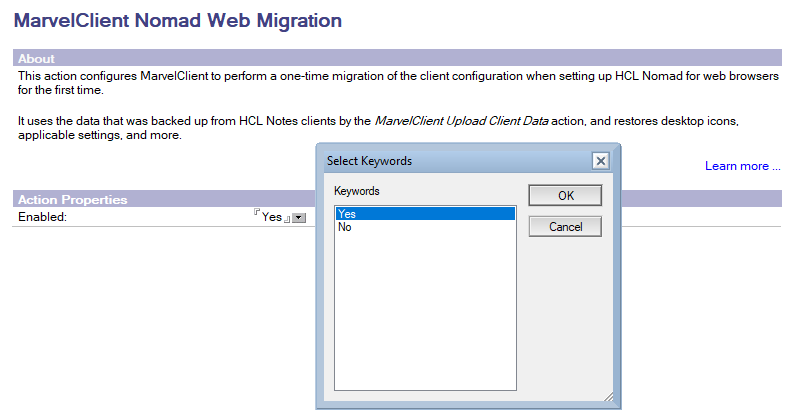The image size is (791, 418).
Task: Dismiss the dialog with Cancel
Action: (x=565, y=227)
